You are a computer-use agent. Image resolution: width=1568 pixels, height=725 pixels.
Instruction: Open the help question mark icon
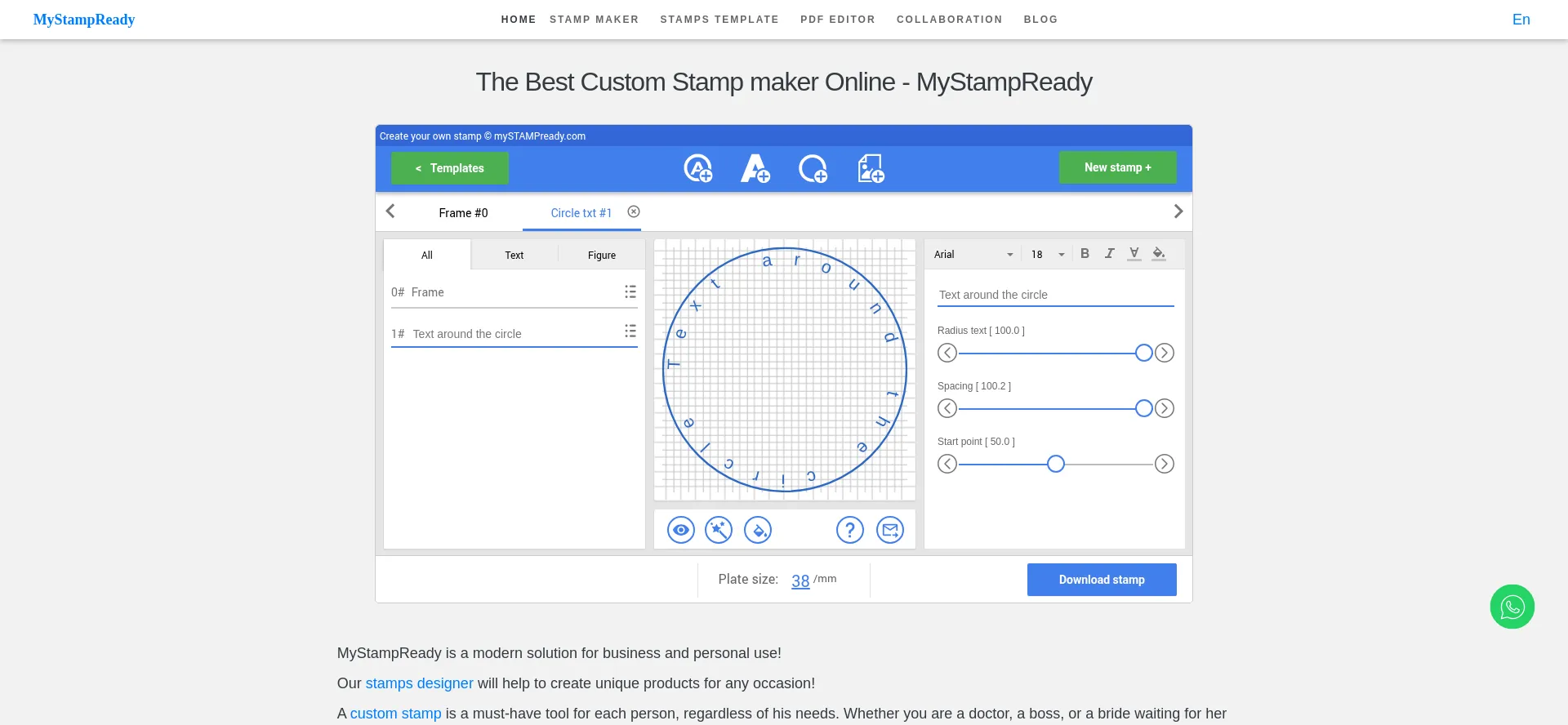[x=850, y=530]
